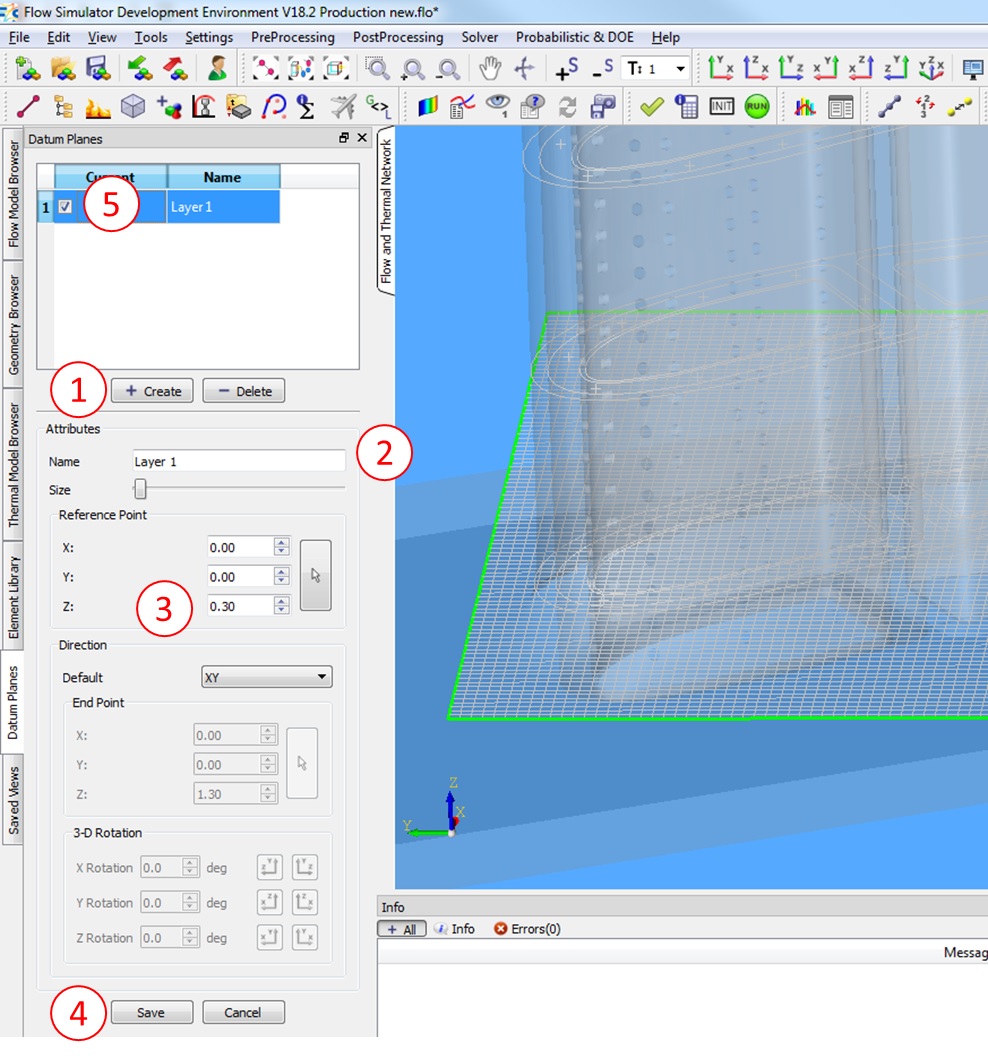Click the flame icon in toolbar
Image resolution: width=988 pixels, height=1059 pixels.
(97, 107)
